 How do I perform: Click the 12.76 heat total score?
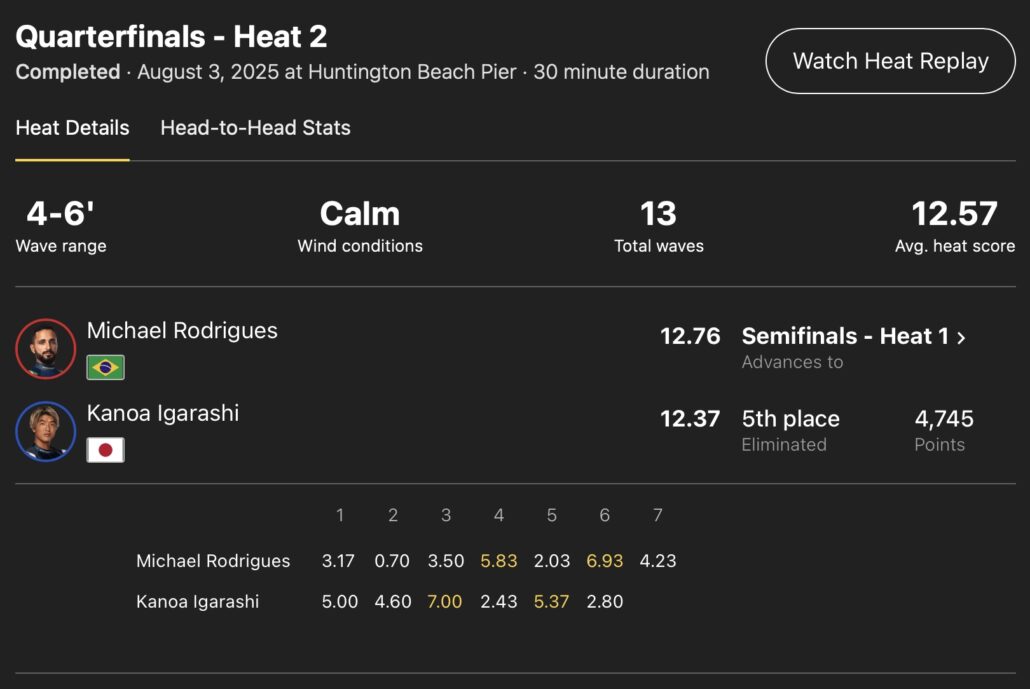690,336
